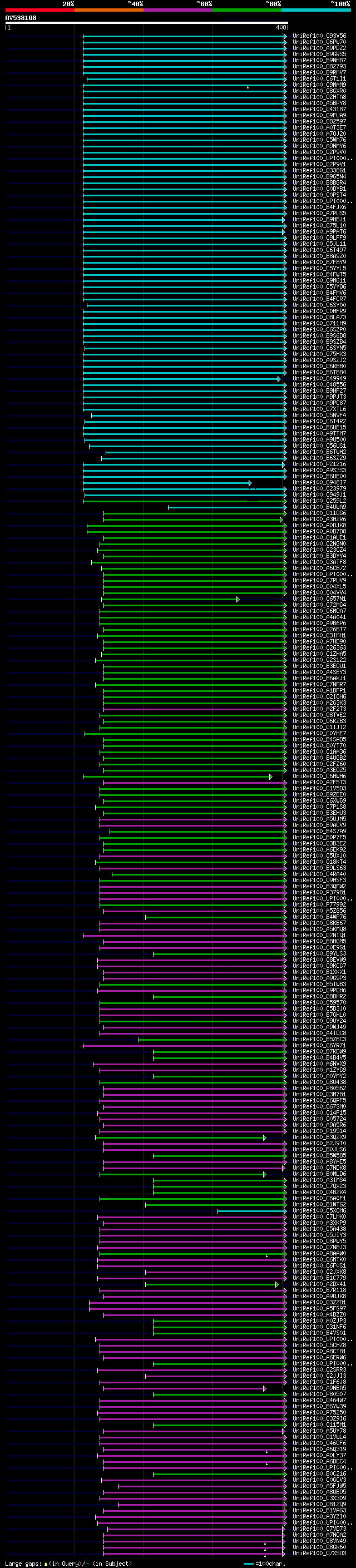The width and height of the screenshot is (356, 1568).
Task: Select UniRef100_B4UWA9 label
Action: pyautogui.click(x=319, y=507)
